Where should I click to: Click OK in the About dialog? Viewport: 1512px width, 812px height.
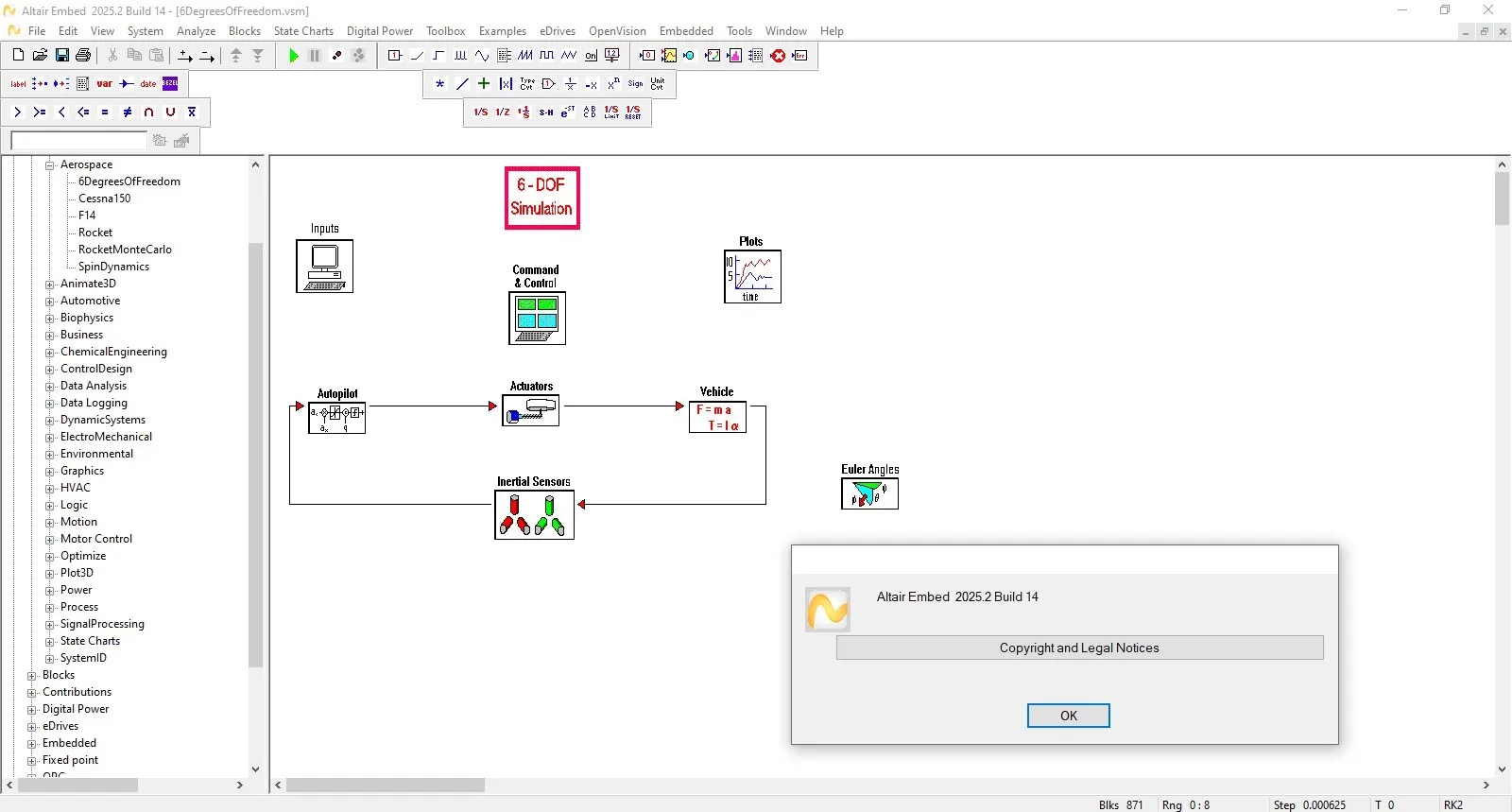click(1069, 716)
